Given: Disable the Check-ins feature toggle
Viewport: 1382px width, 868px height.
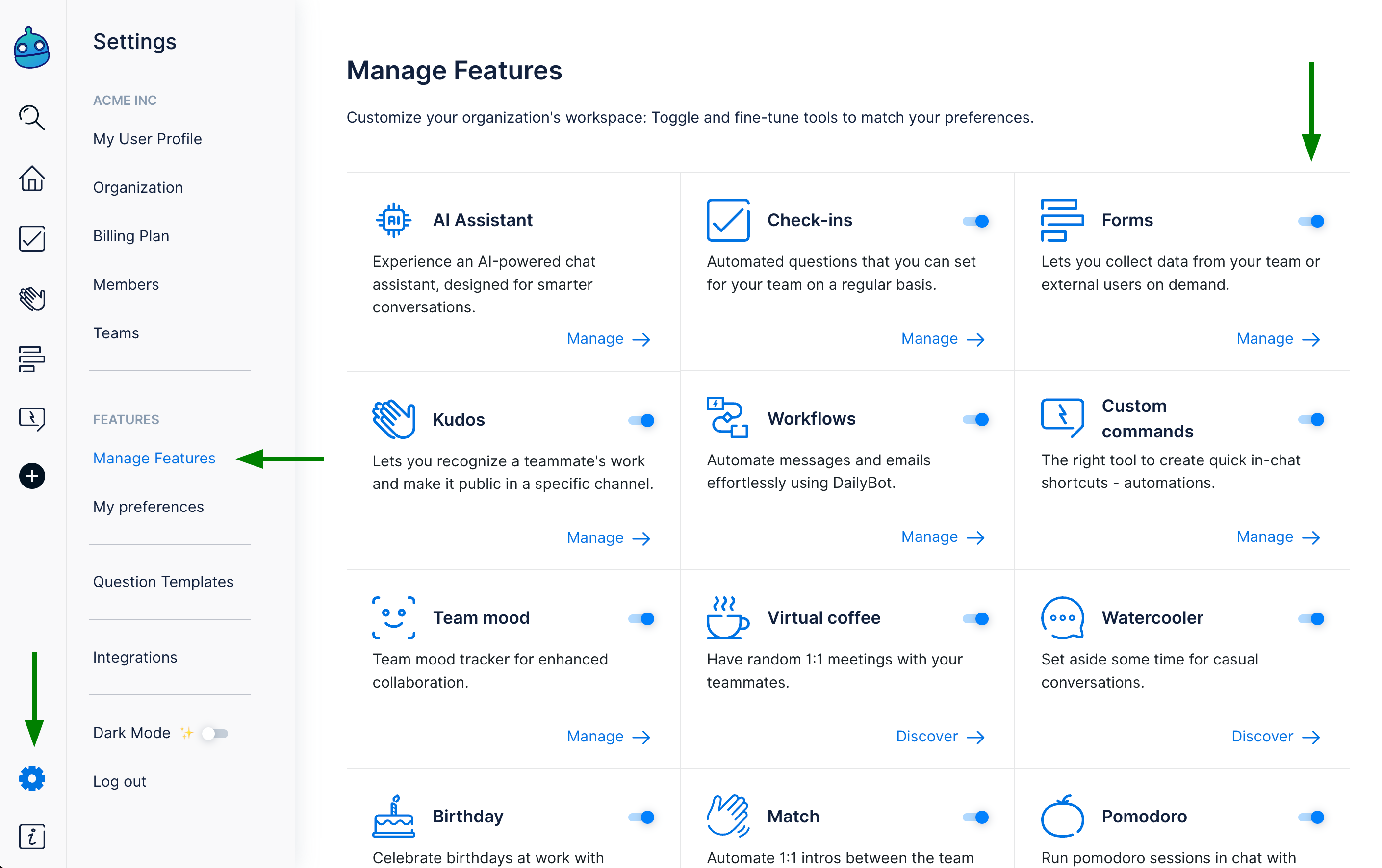Looking at the screenshot, I should (x=976, y=221).
